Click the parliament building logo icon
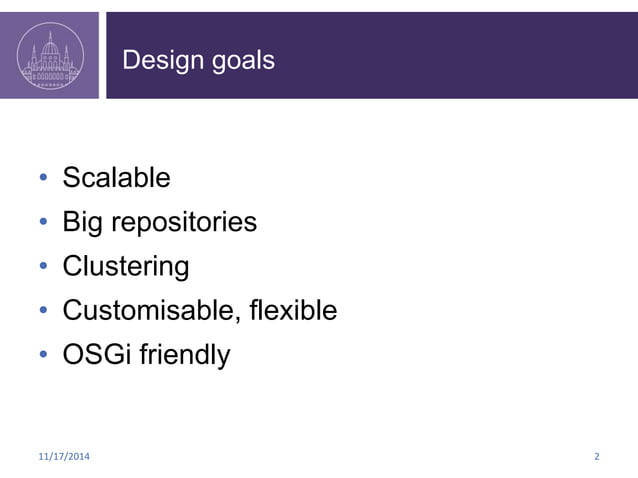The width and height of the screenshot is (638, 478). click(x=50, y=56)
